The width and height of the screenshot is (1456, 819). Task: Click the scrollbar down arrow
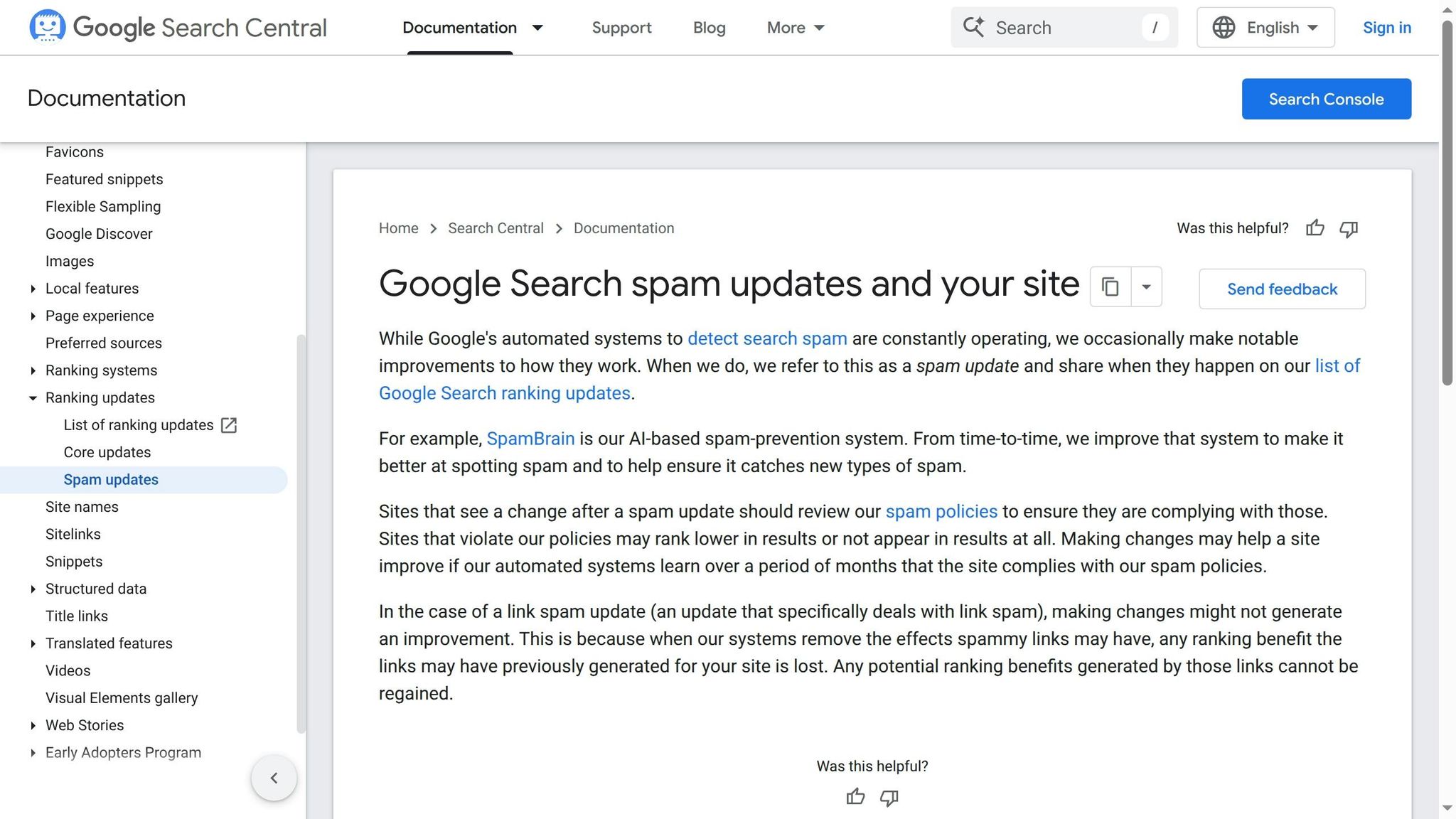coord(1447,808)
